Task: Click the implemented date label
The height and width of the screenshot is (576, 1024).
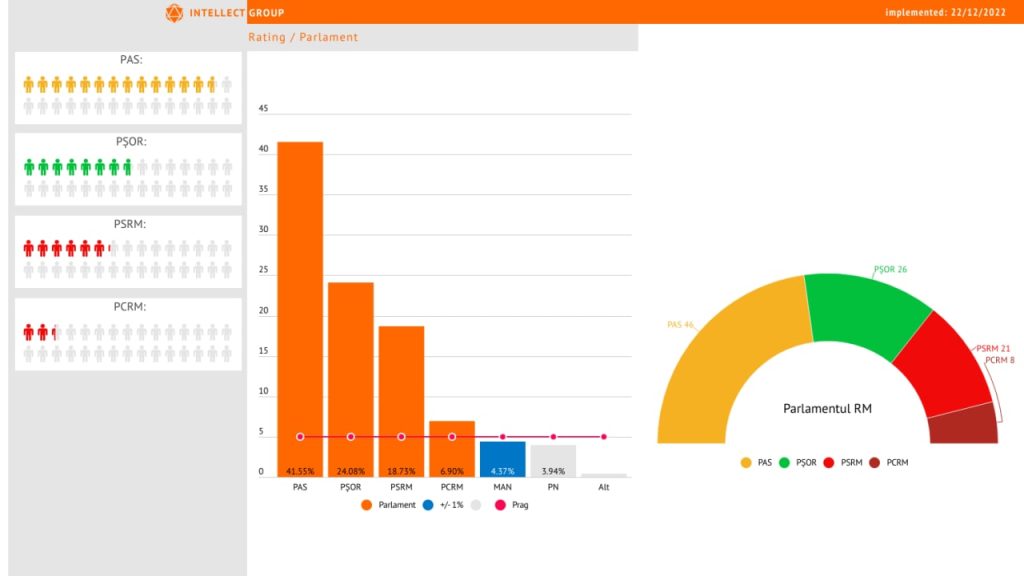Action: pyautogui.click(x=946, y=12)
